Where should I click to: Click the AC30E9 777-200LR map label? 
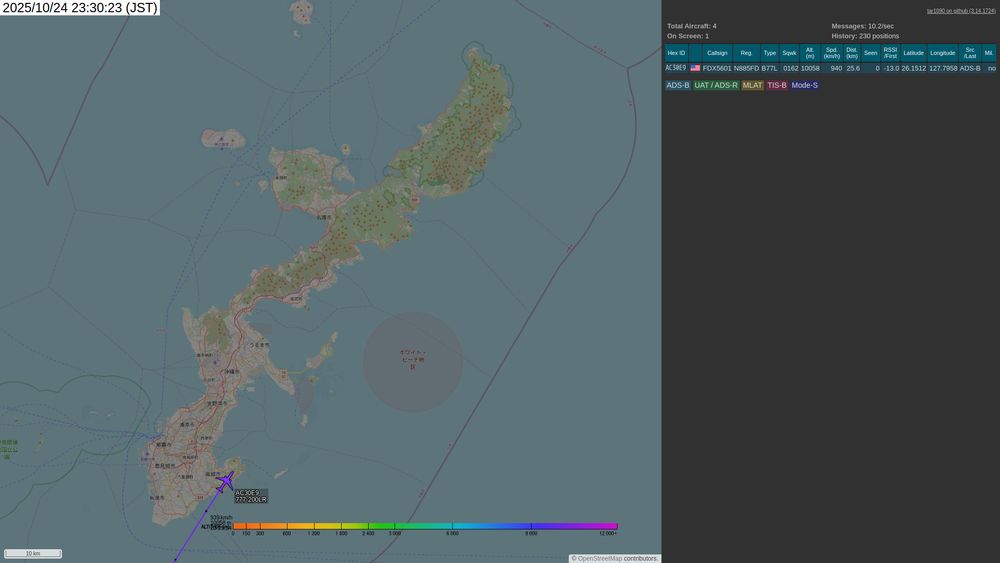click(251, 496)
